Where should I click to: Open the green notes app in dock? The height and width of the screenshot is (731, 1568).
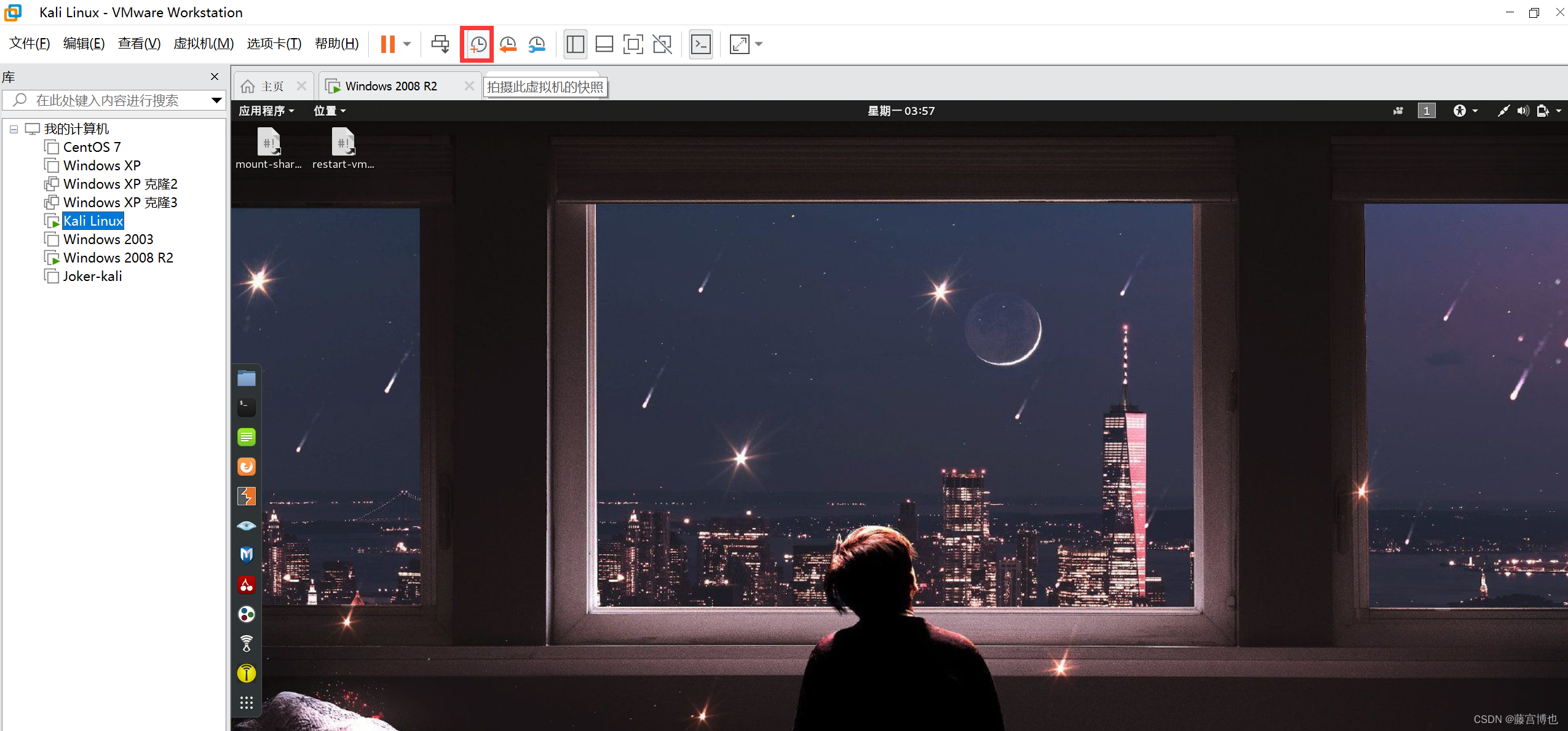click(x=247, y=437)
